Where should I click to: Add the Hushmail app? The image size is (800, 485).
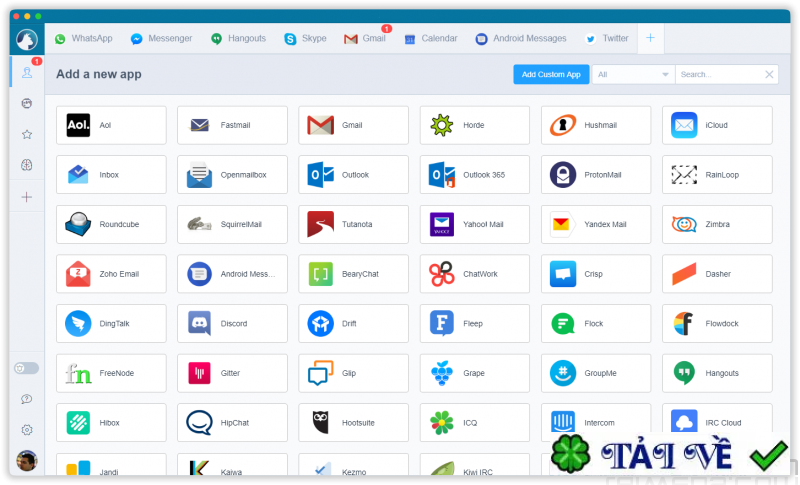tap(596, 125)
